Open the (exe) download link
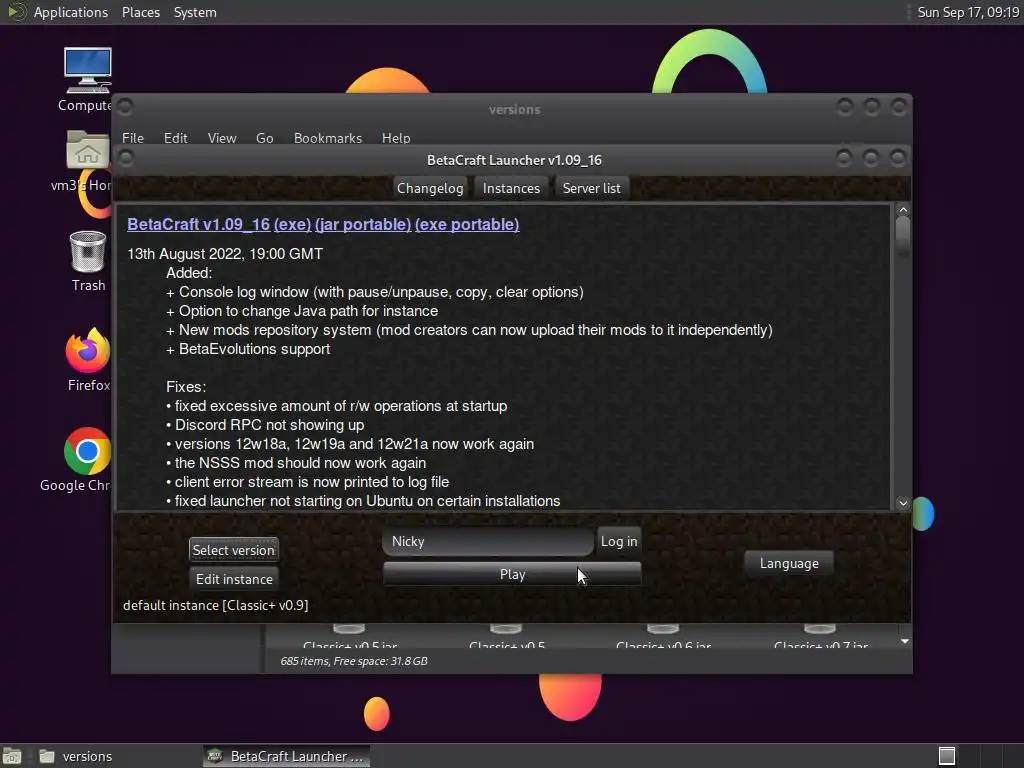 [292, 224]
